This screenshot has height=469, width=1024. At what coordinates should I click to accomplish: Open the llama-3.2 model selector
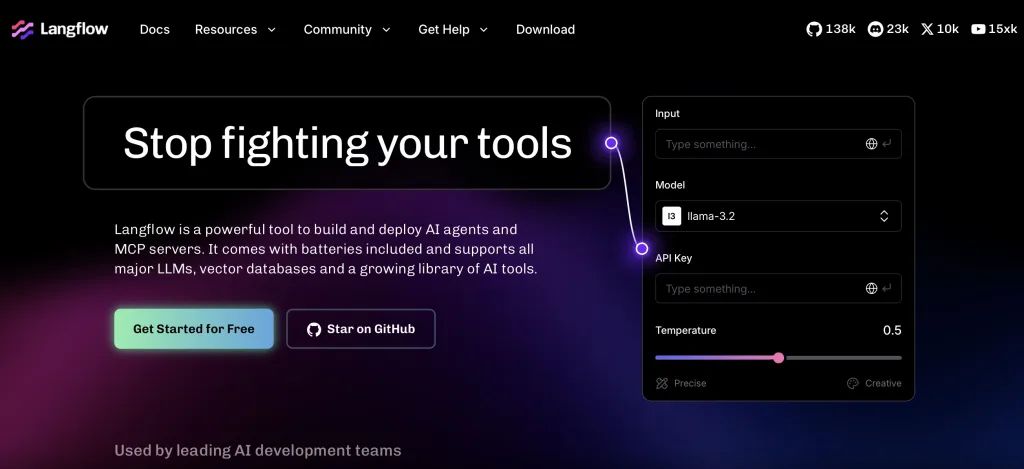(x=778, y=216)
